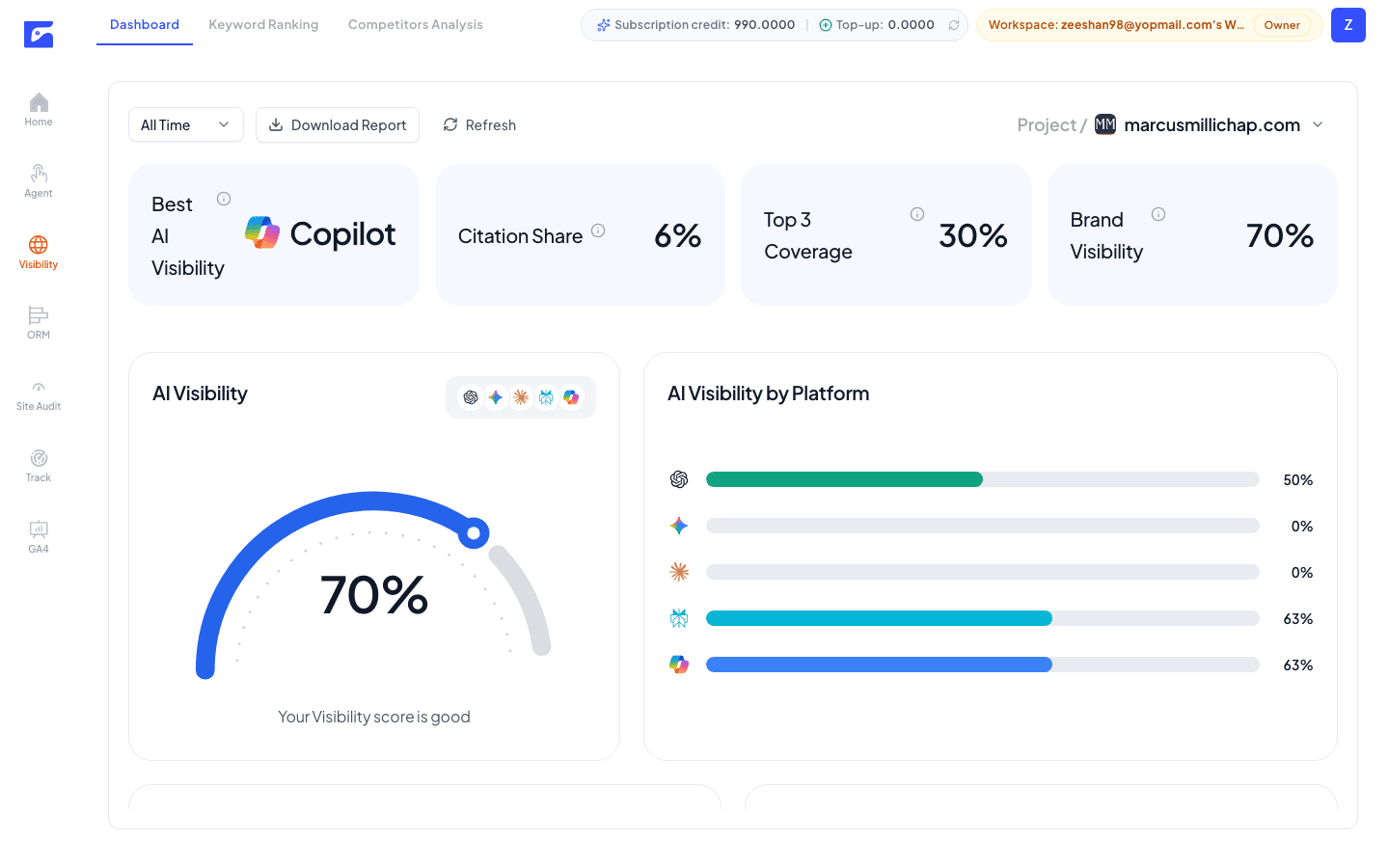Click the ChatGPT 50% platform bar
1389x868 pixels.
click(983, 479)
